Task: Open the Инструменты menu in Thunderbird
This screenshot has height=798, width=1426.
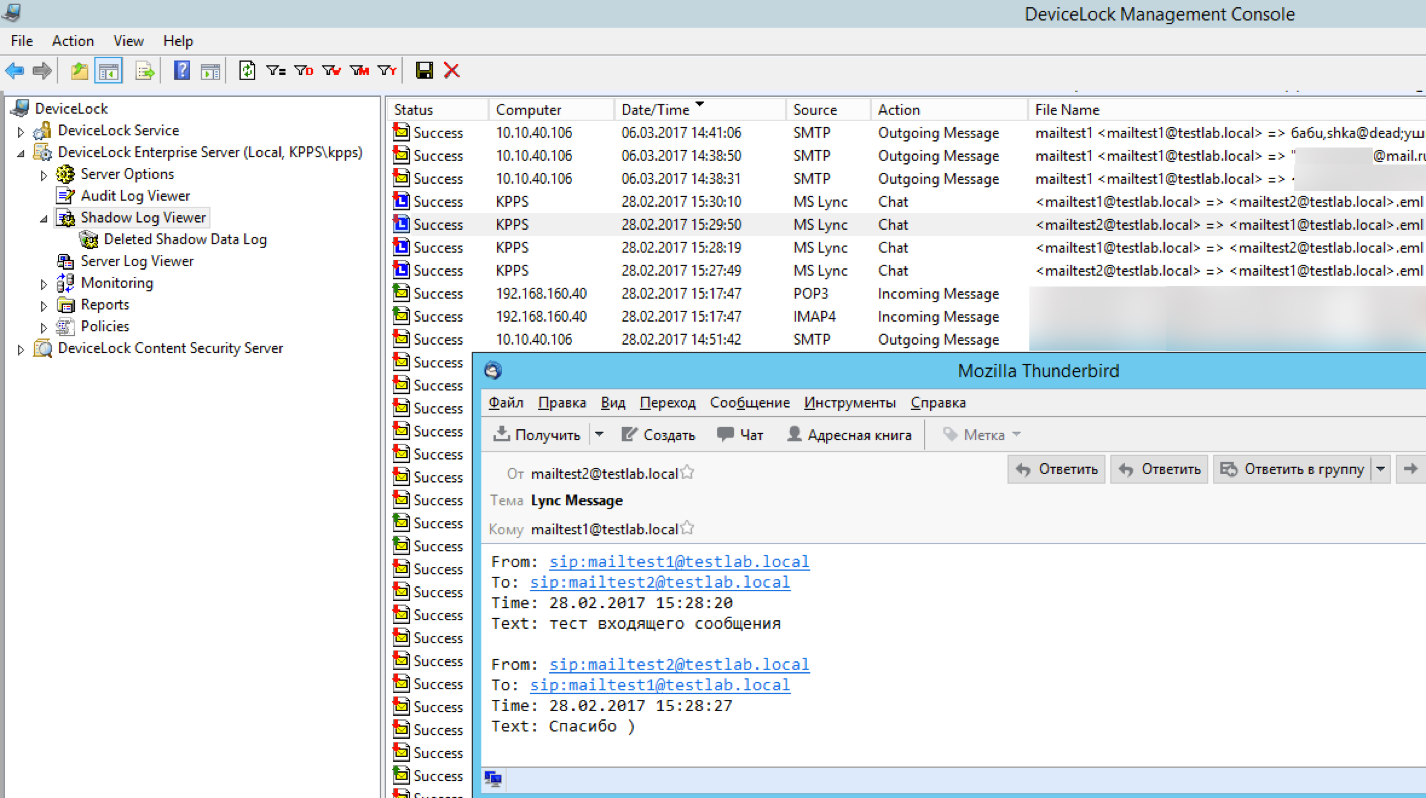Action: tap(849, 403)
